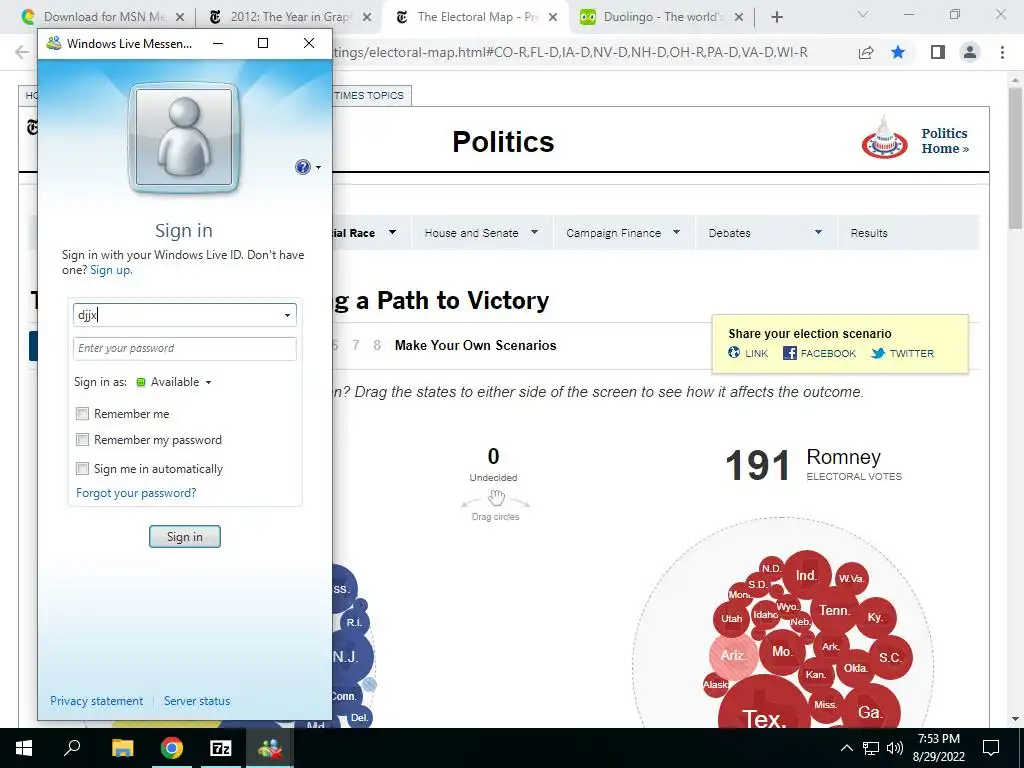The image size is (1024, 768).
Task: Click Chrome's tab search chevron
Action: [863, 14]
